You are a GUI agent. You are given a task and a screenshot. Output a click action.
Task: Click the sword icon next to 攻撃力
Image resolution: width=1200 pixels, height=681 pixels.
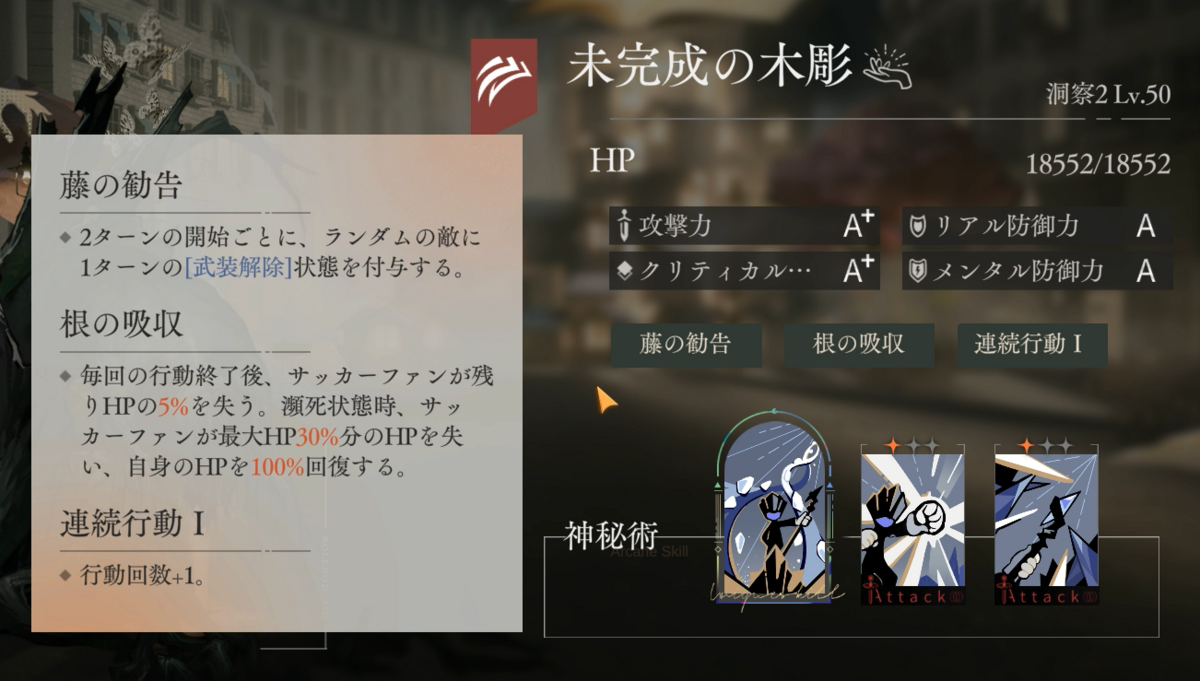click(625, 226)
